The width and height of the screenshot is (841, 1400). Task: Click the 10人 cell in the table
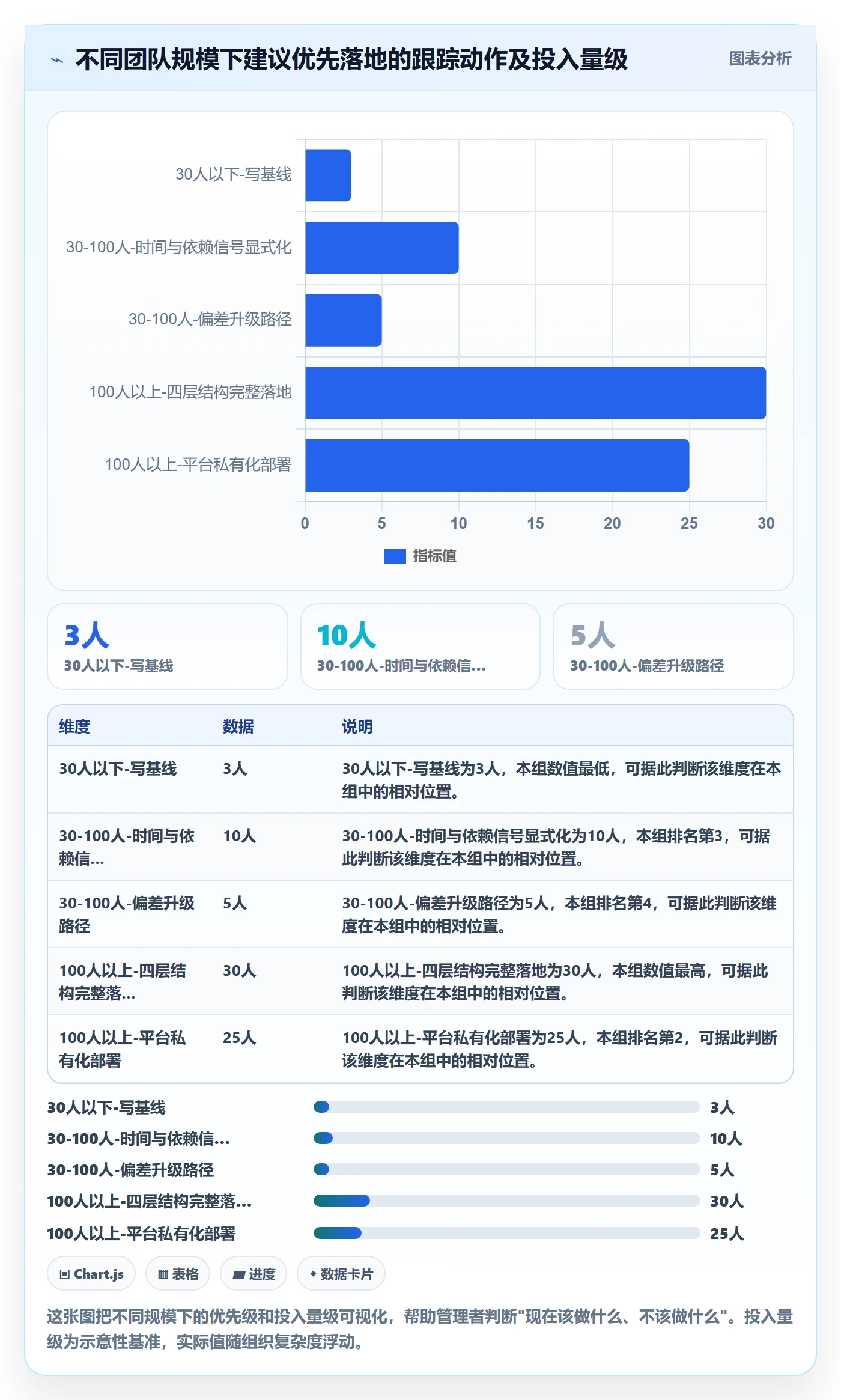pos(240,836)
